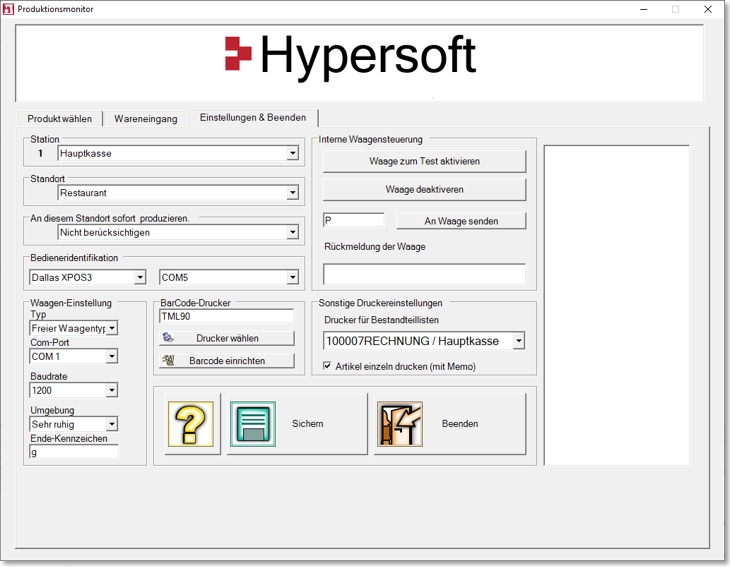This screenshot has width=730, height=567.
Task: Open the Standort Restaurant dropdown
Action: click(x=292, y=193)
